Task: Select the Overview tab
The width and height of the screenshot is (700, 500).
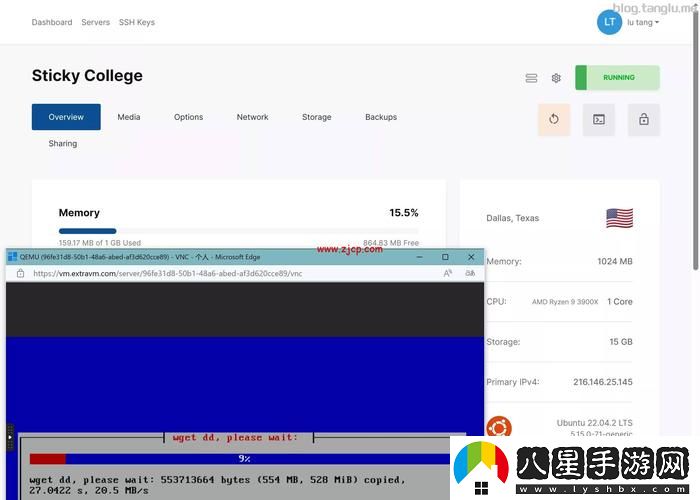Action: click(x=66, y=117)
